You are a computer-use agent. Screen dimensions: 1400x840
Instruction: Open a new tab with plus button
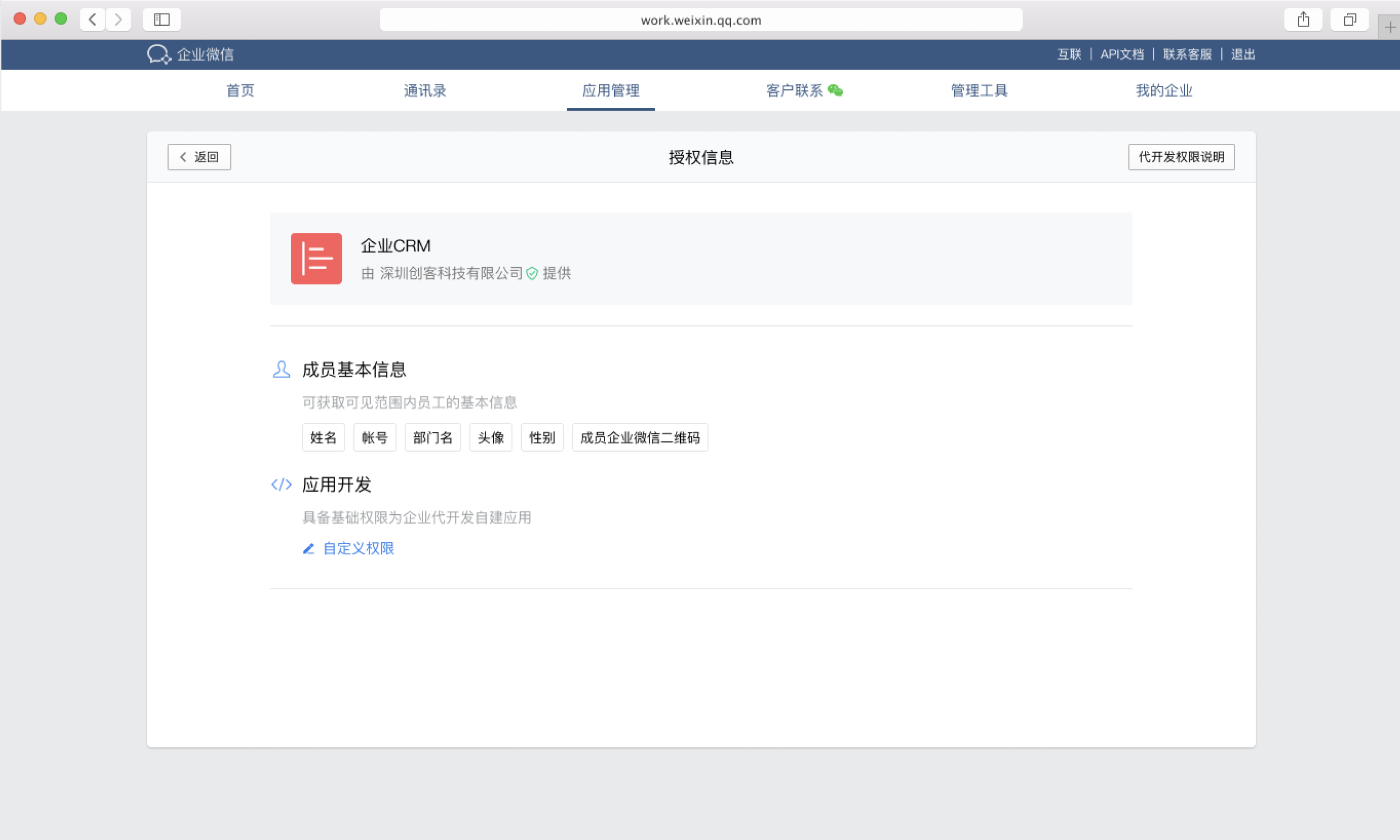pos(1389,27)
